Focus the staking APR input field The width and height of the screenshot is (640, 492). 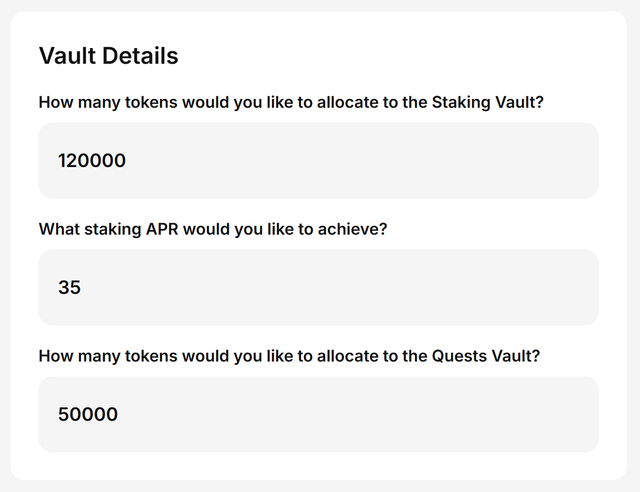coord(318,287)
